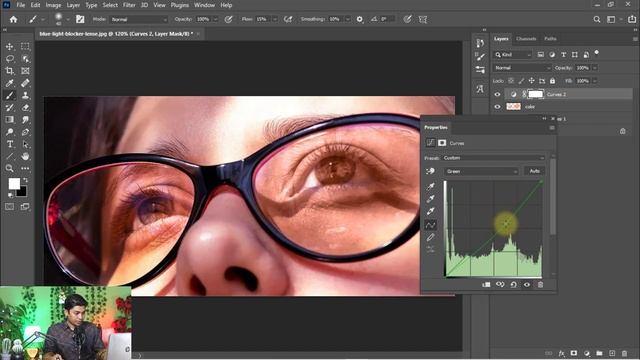Click the background black color swatch
This screenshot has height=360, width=640.
click(22, 191)
